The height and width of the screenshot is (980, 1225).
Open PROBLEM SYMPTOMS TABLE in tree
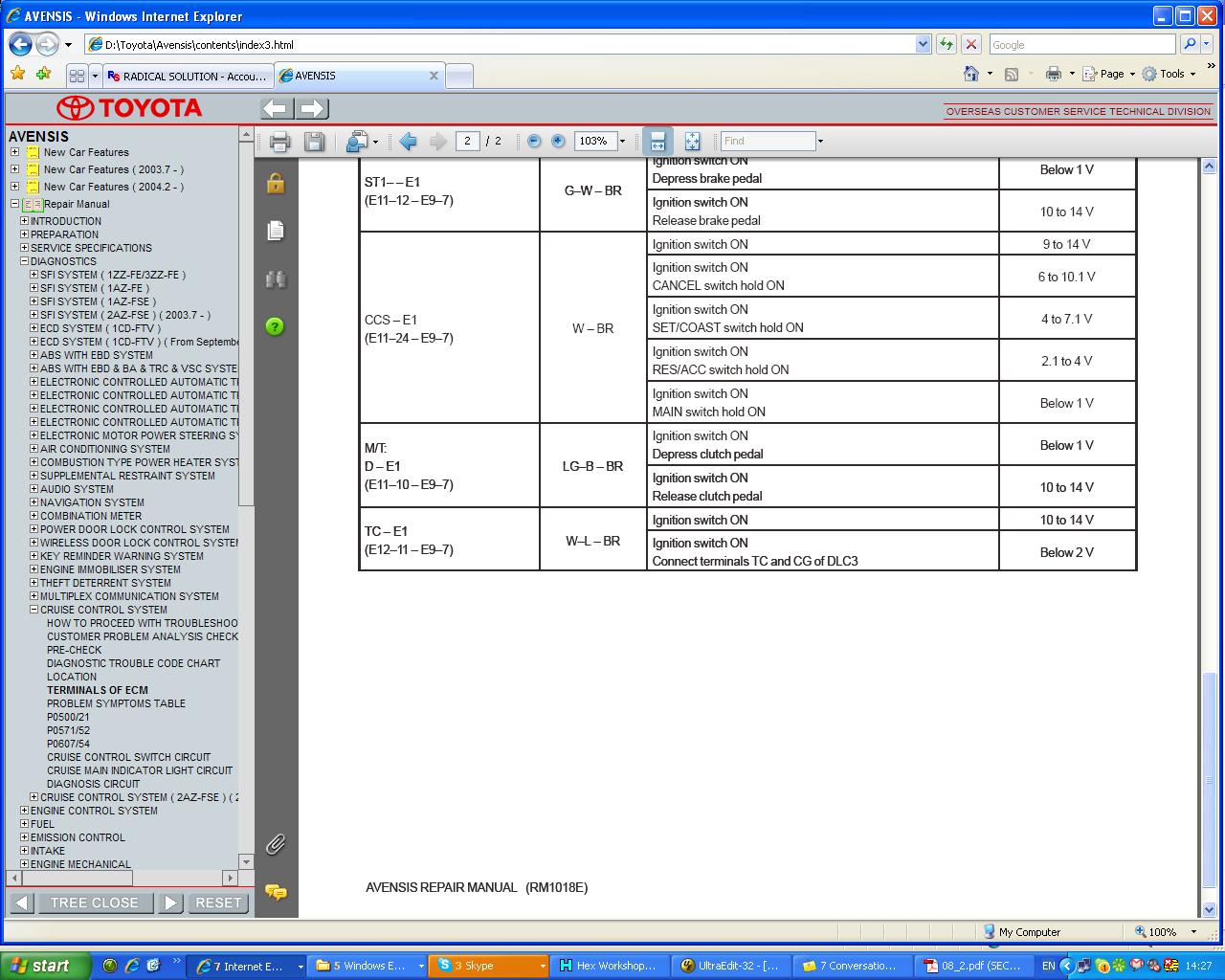click(116, 703)
